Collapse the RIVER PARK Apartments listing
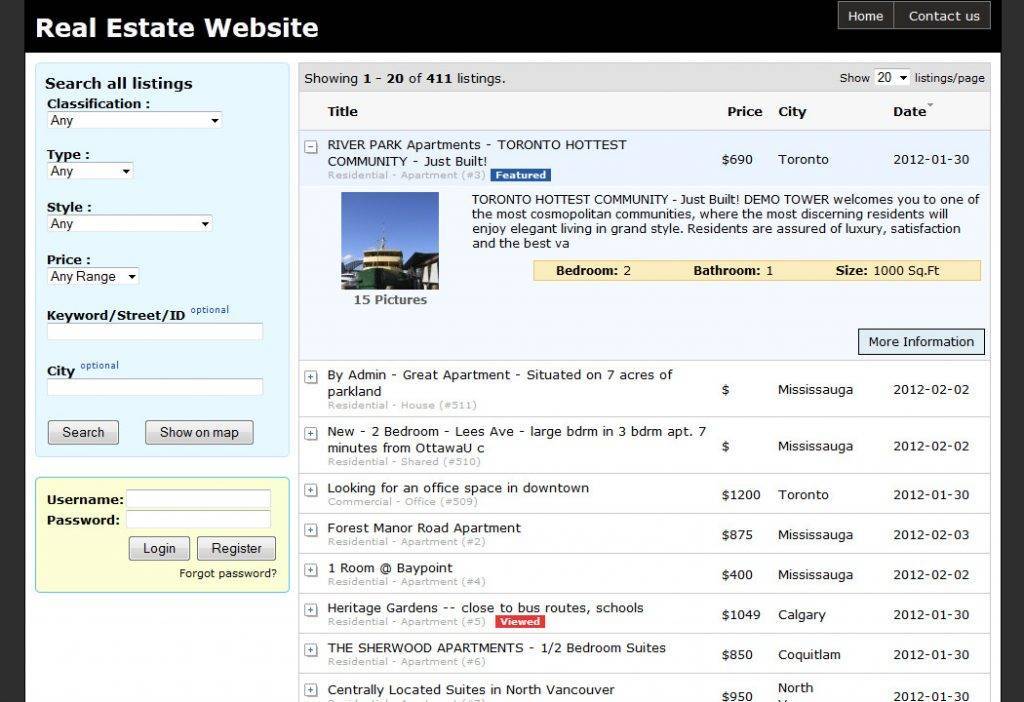 point(311,147)
